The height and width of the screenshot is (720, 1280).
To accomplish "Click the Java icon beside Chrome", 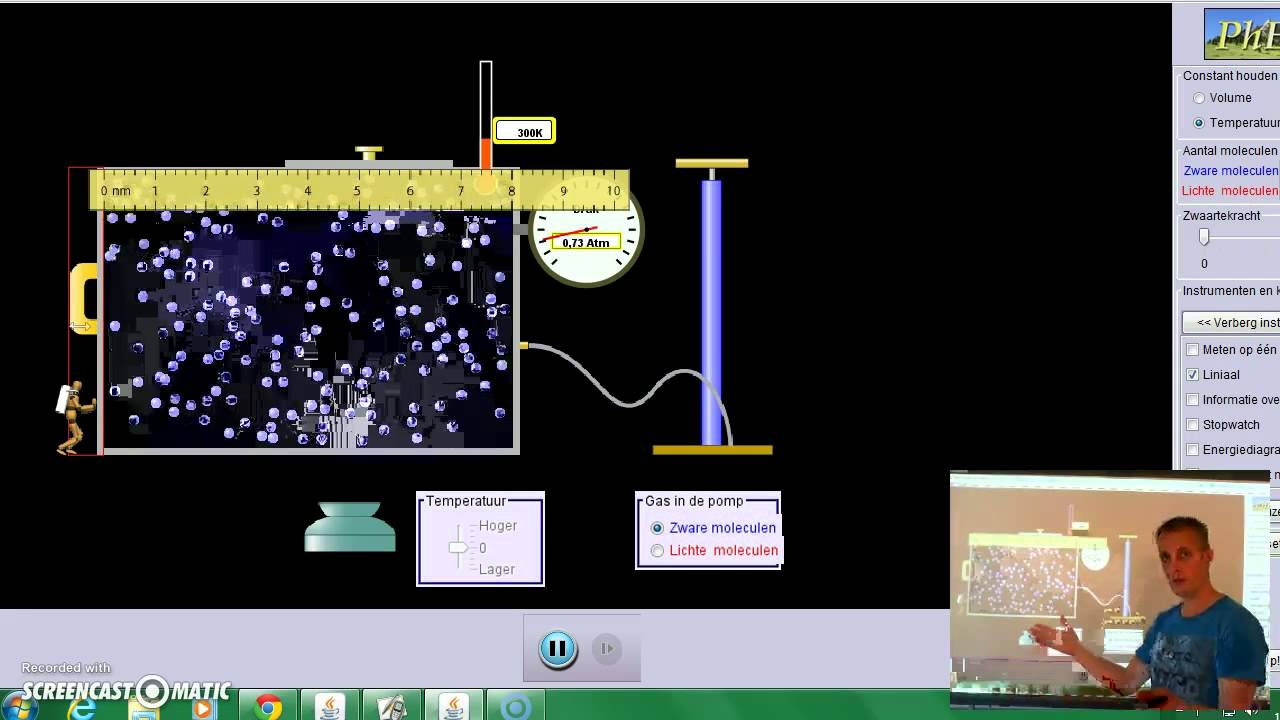I will (330, 708).
